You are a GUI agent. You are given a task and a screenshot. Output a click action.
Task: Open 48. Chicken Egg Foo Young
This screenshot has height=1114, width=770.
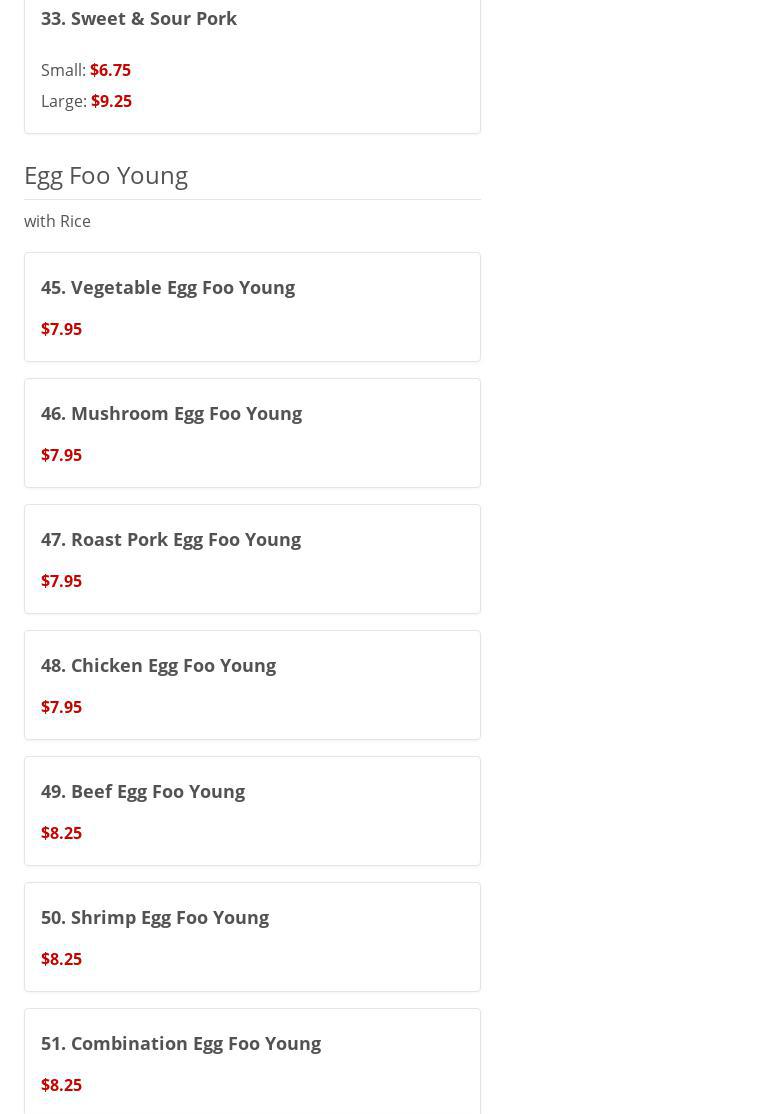pos(158,665)
